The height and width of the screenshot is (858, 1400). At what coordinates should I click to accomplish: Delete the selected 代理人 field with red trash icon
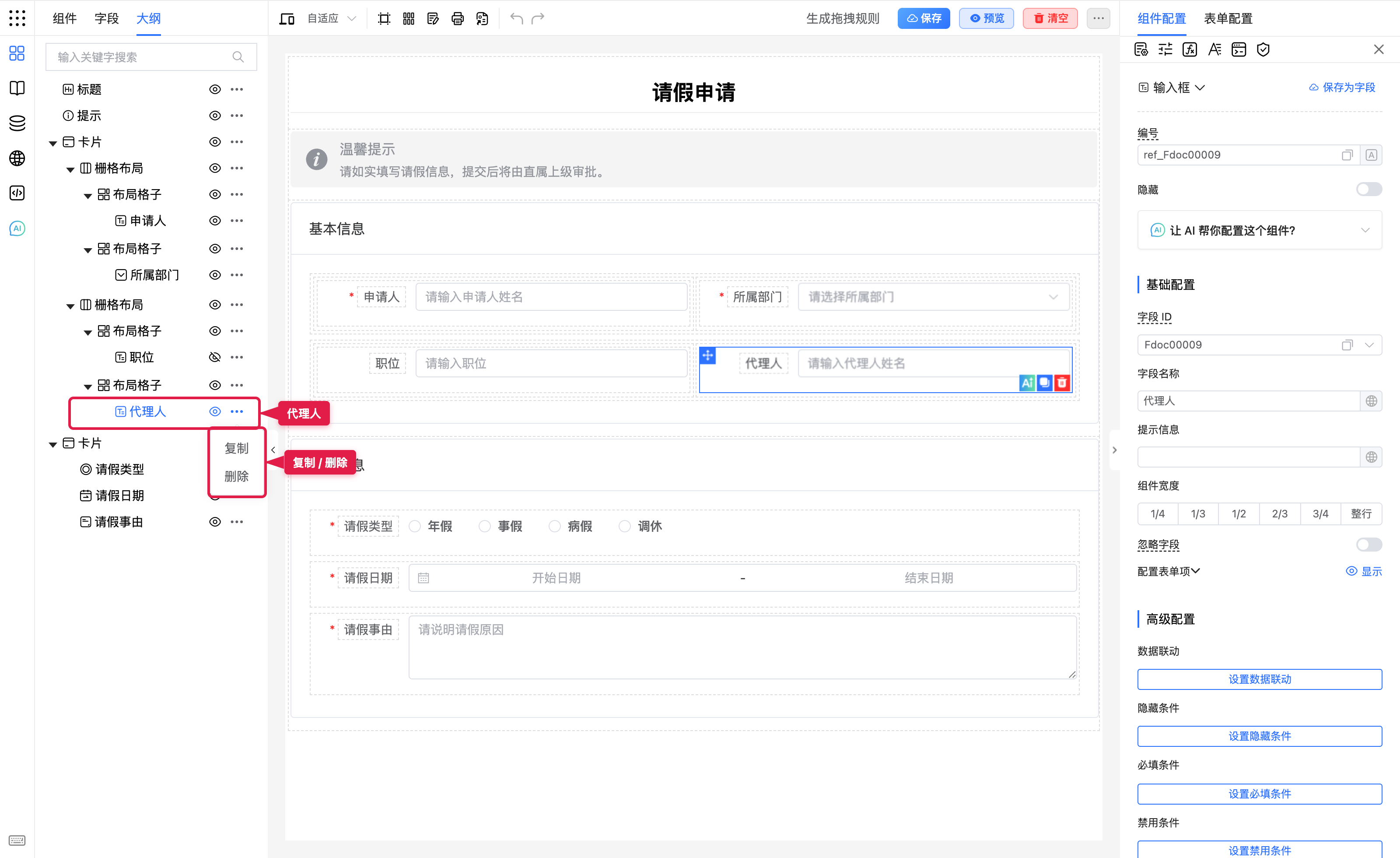[x=1062, y=383]
